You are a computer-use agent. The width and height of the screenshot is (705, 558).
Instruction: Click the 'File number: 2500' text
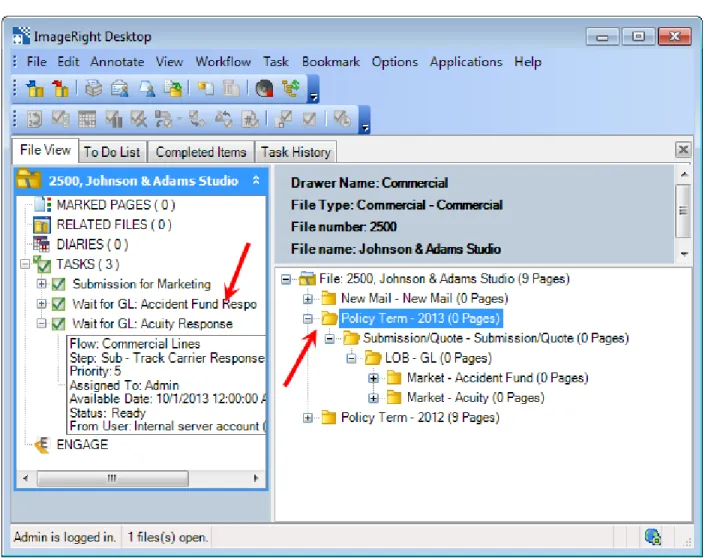(x=344, y=227)
